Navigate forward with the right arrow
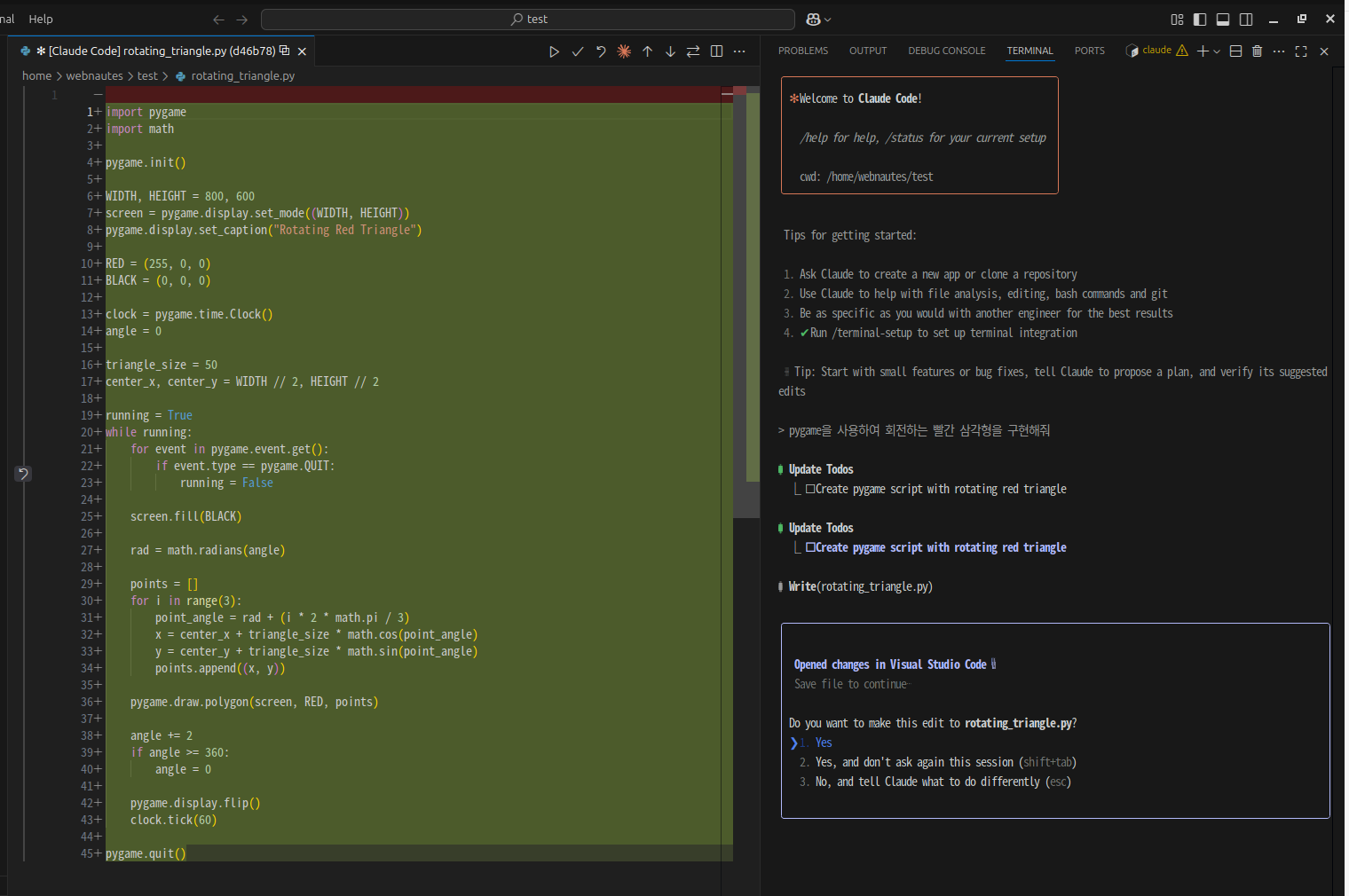The width and height of the screenshot is (1349, 896). point(242,20)
